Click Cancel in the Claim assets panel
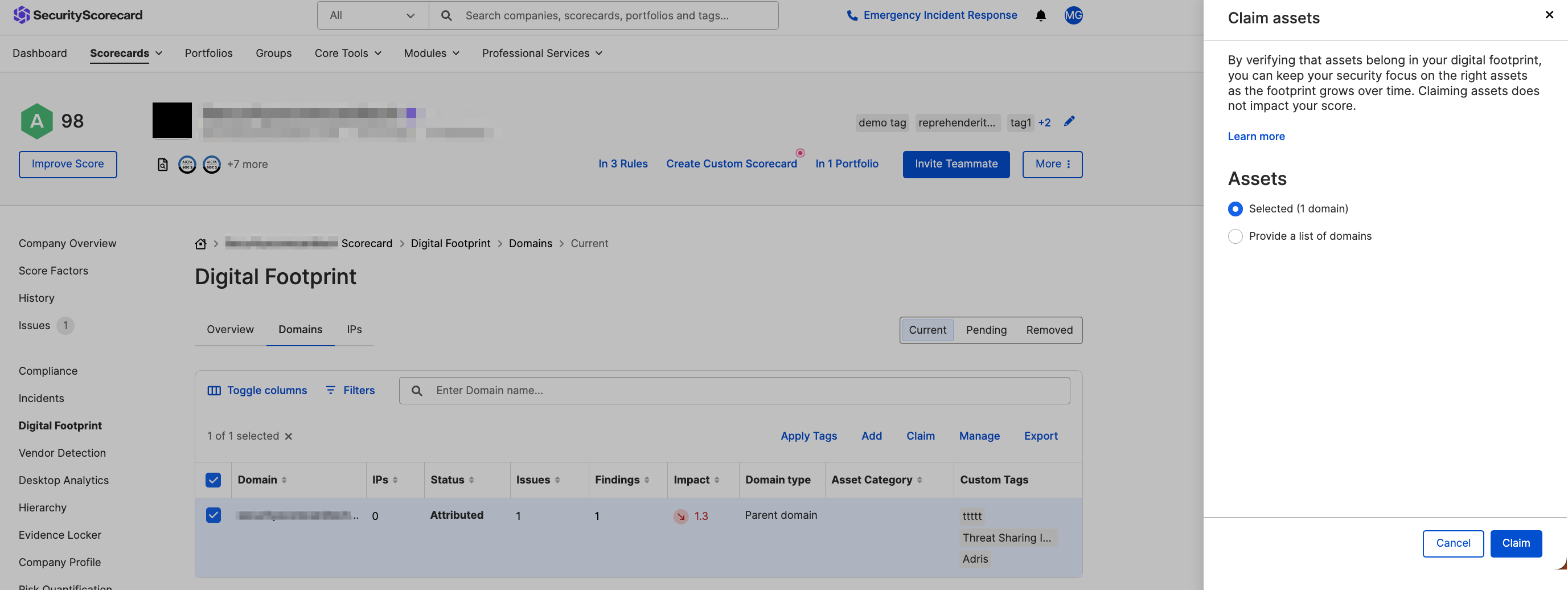1568x590 pixels. (x=1453, y=544)
